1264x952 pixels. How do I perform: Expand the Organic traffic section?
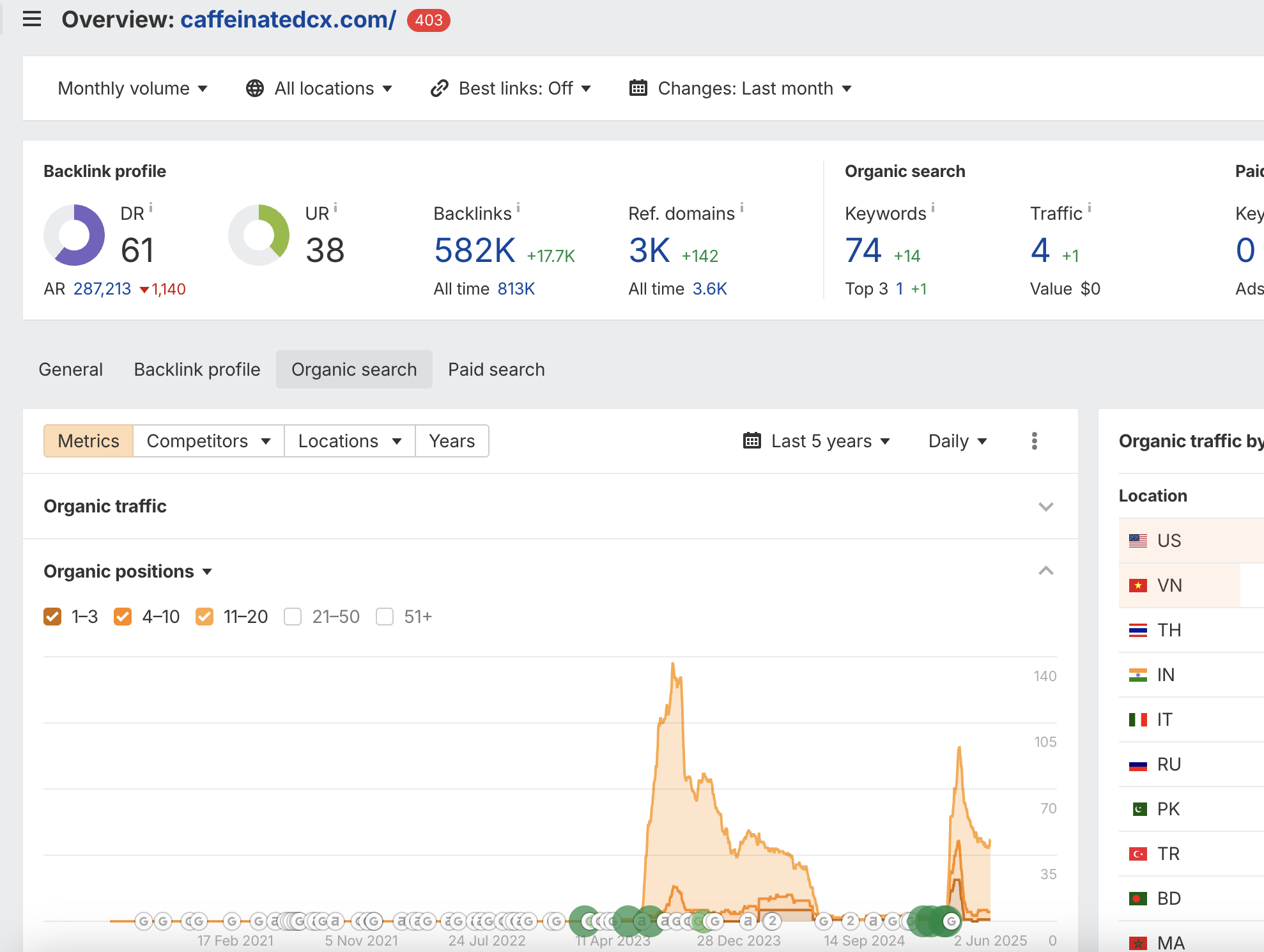click(1045, 507)
